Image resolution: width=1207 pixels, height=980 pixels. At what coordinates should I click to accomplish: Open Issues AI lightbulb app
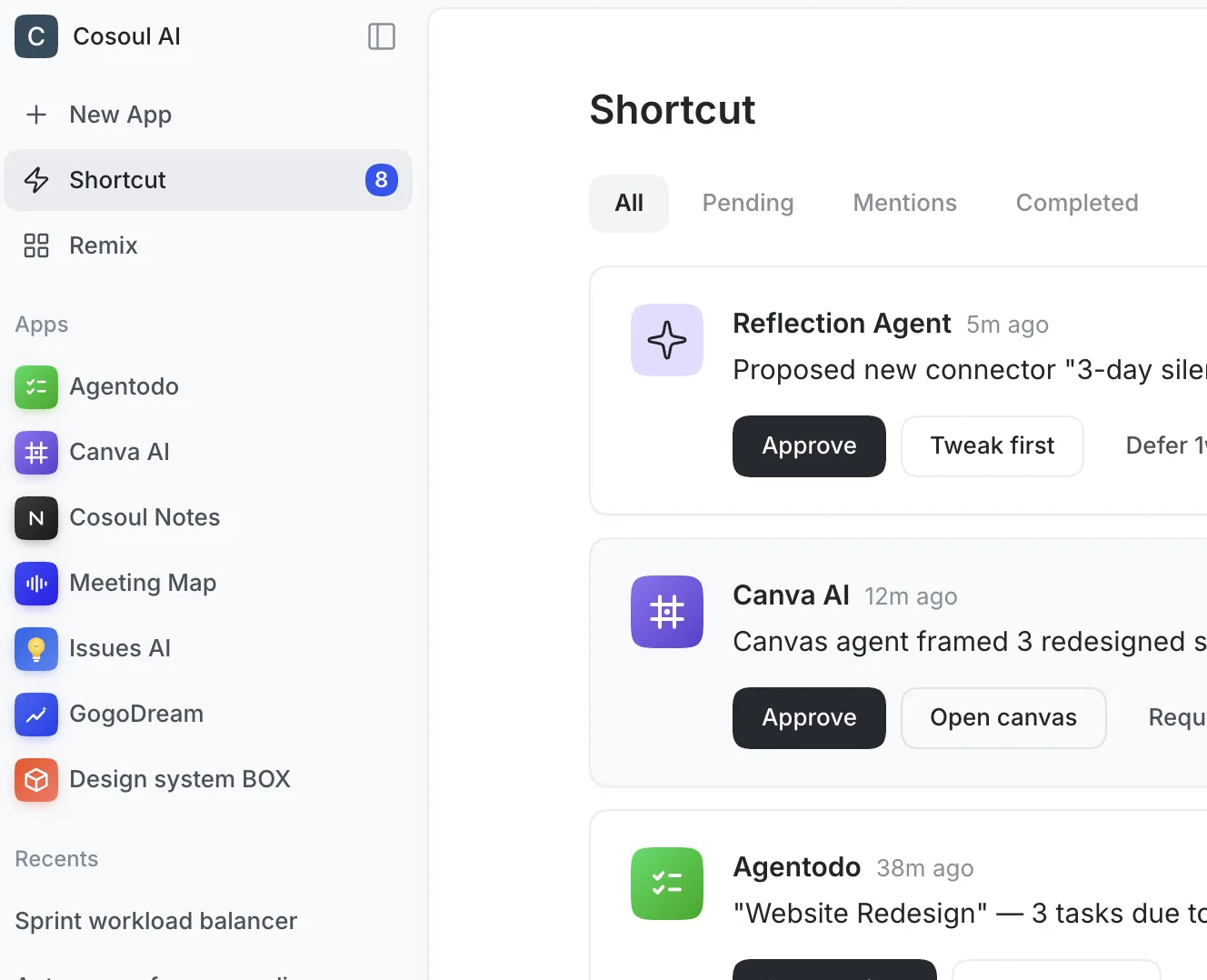coord(36,649)
